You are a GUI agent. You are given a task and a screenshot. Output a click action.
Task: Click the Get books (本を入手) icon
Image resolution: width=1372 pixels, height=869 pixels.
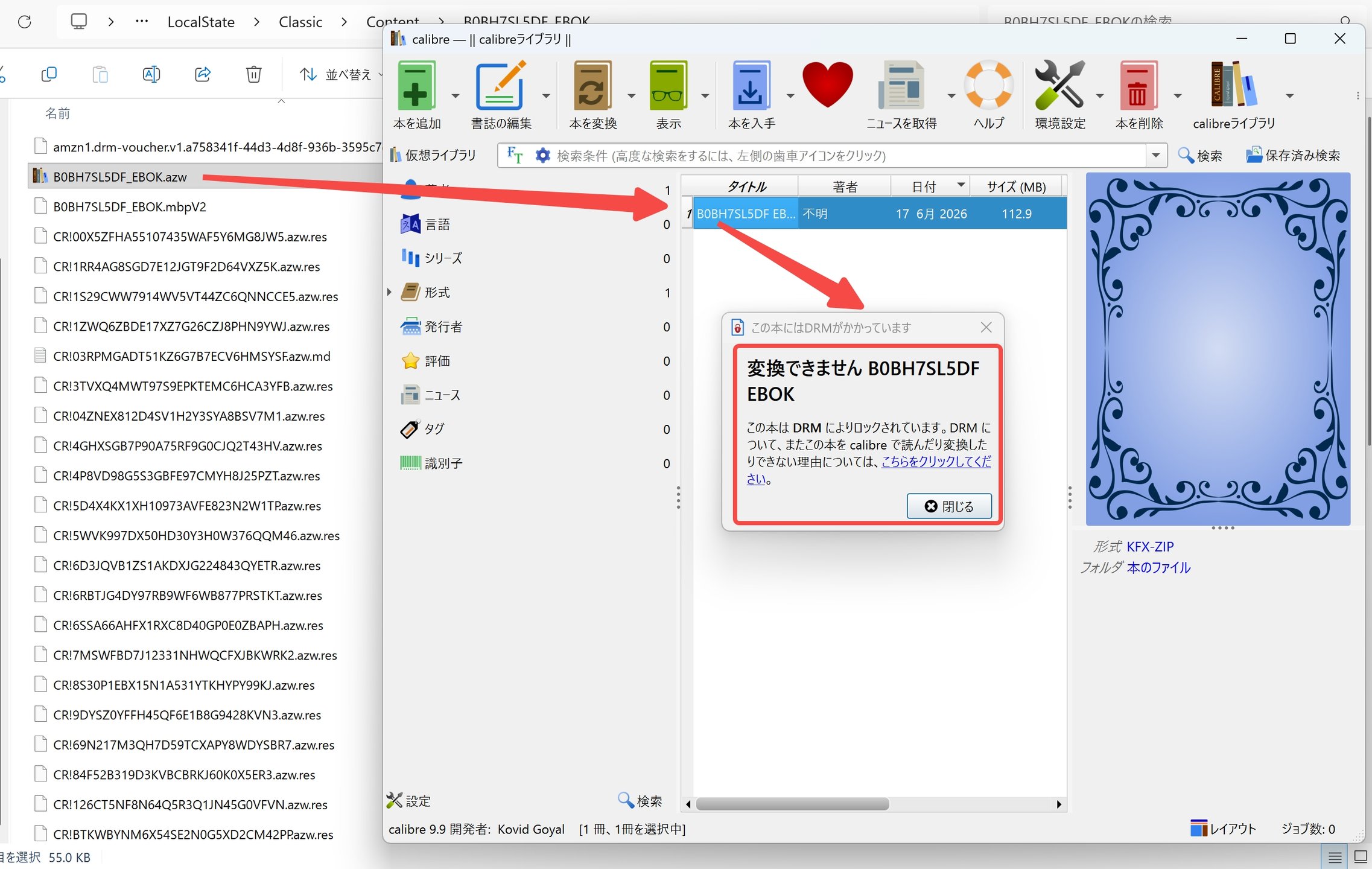751,86
